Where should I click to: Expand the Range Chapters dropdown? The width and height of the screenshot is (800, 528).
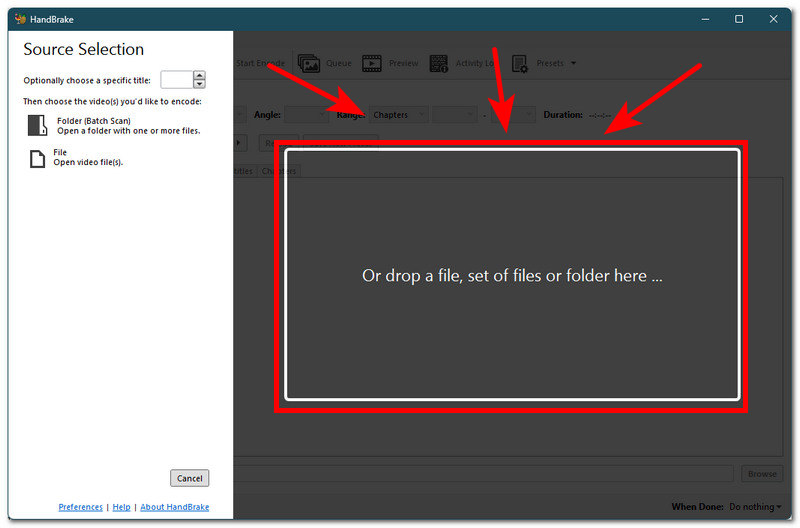398,115
